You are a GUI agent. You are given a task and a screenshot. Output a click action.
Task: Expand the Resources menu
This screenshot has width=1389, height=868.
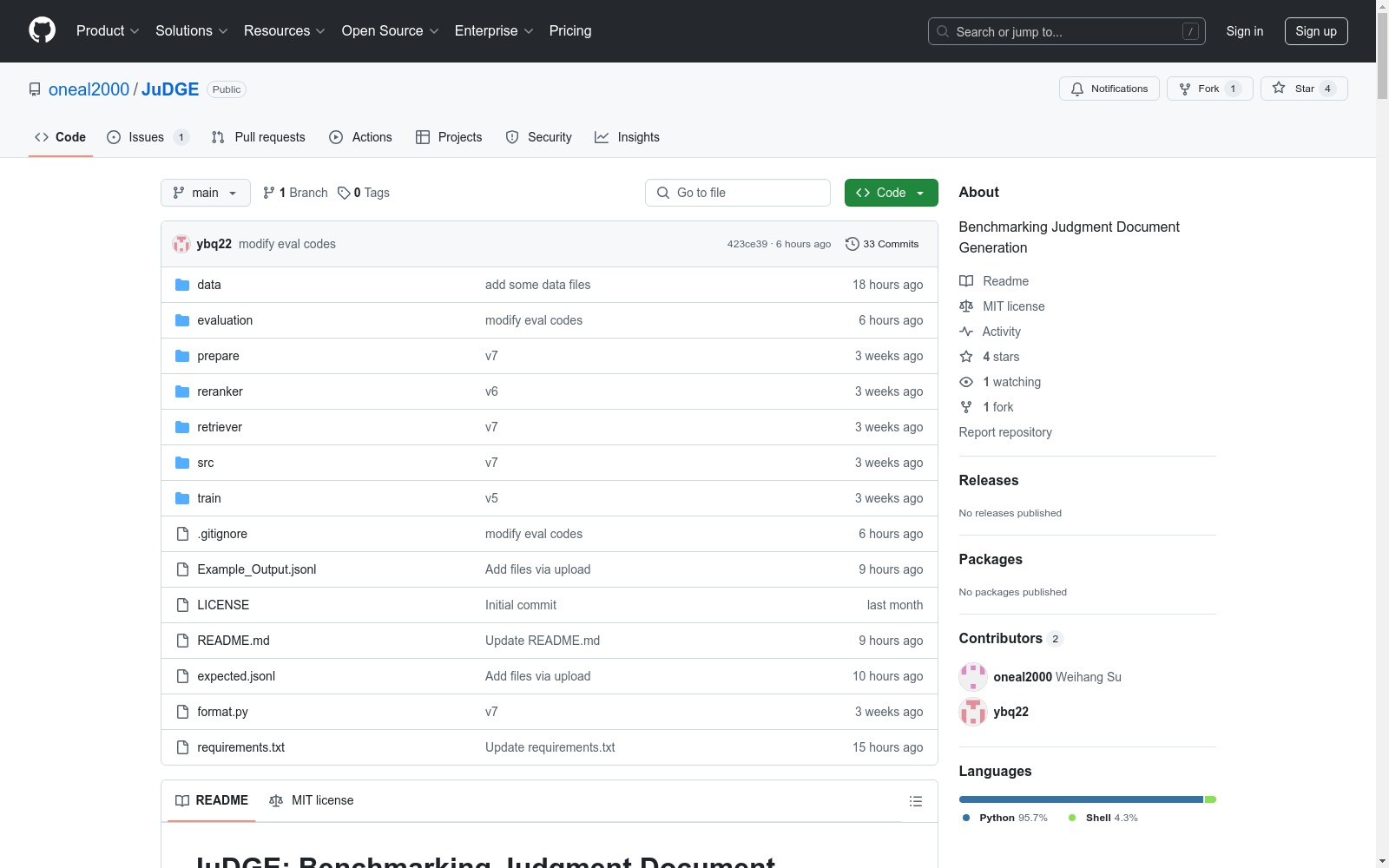click(285, 31)
